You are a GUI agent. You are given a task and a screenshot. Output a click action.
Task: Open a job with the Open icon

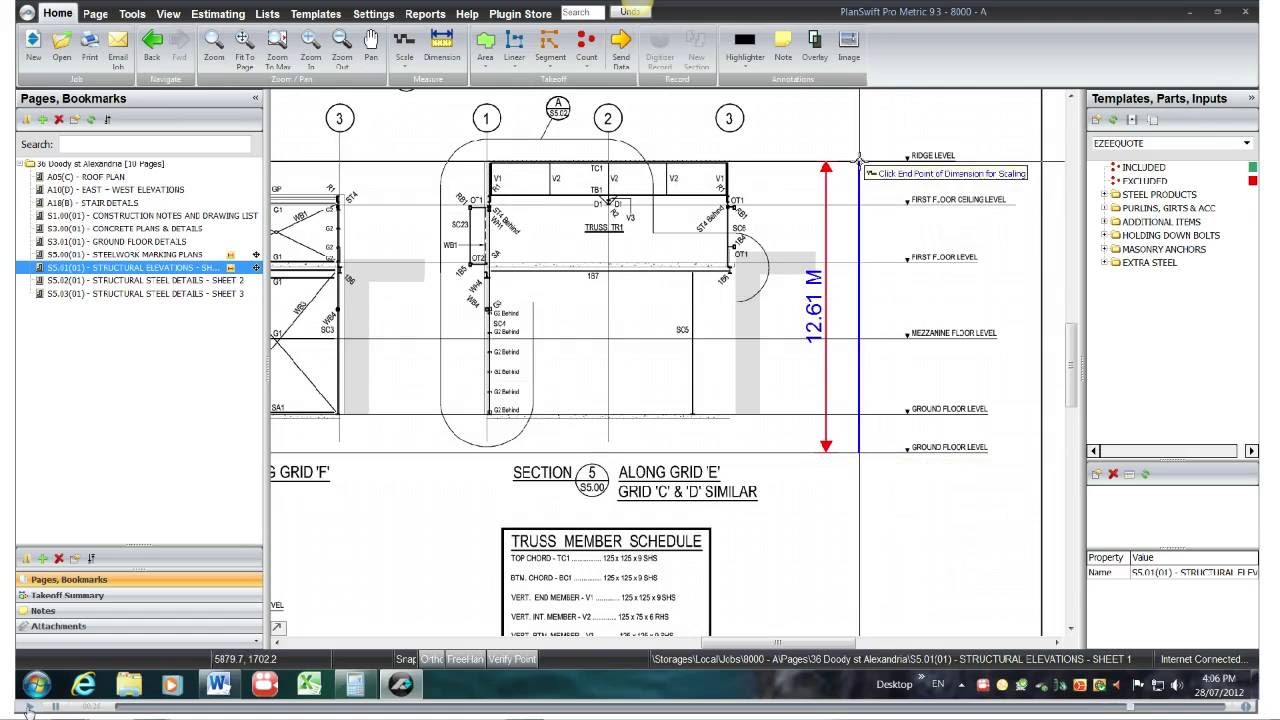[x=62, y=40]
